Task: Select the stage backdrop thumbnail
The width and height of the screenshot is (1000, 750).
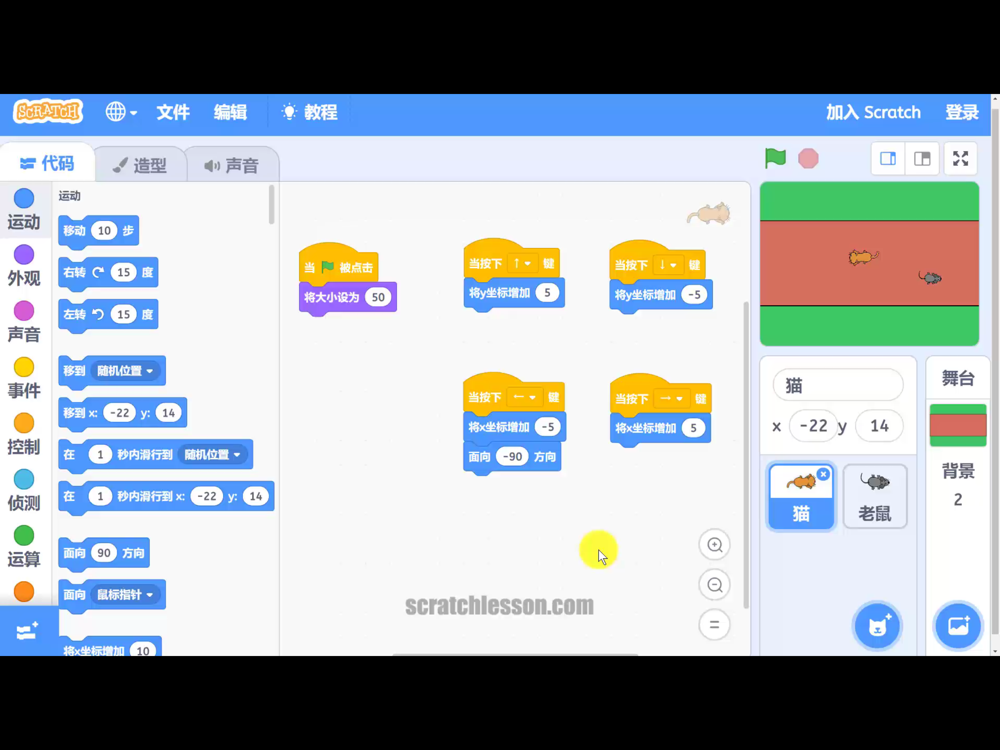Action: click(958, 425)
